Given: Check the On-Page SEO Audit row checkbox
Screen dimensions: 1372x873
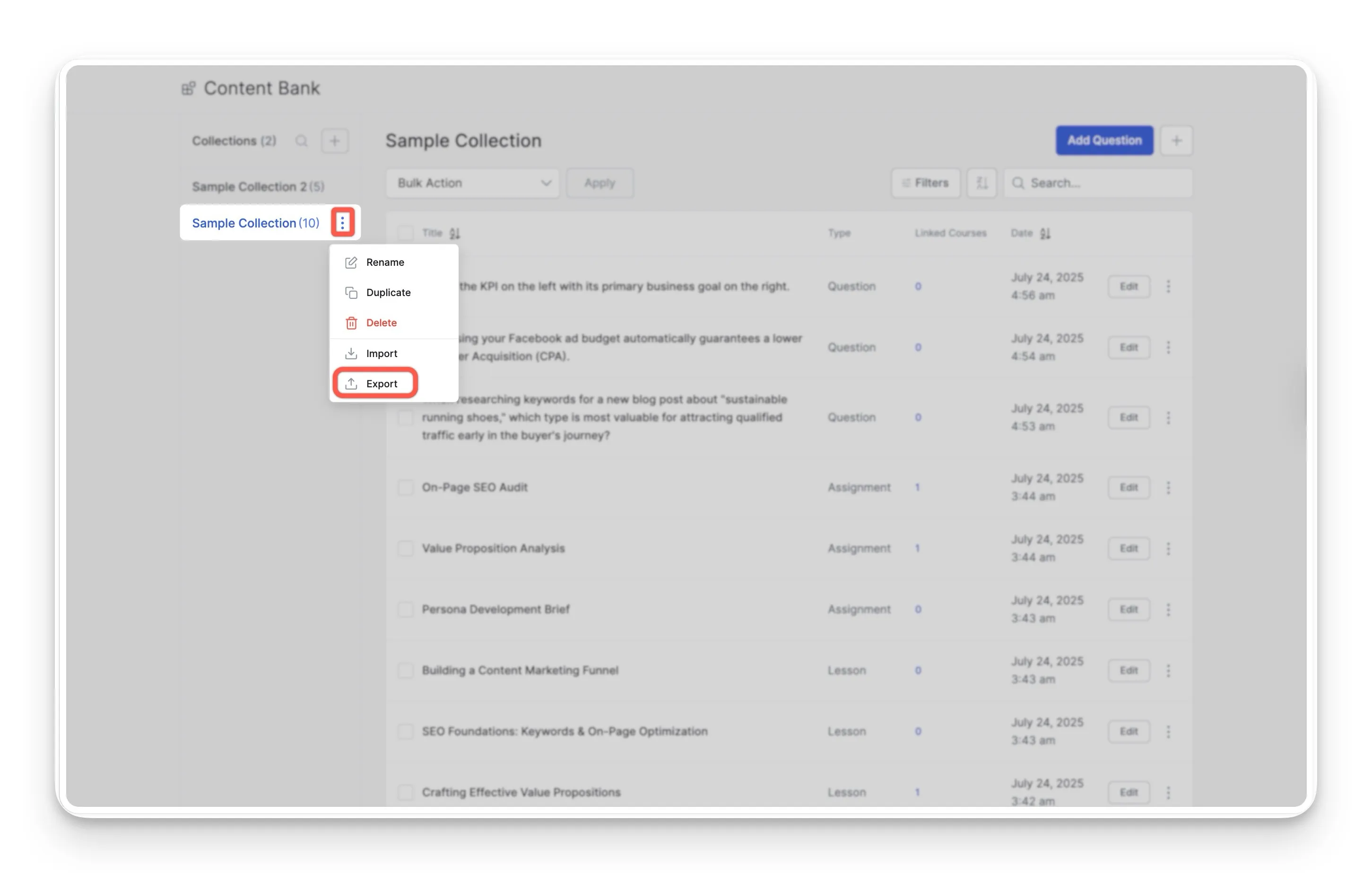Looking at the screenshot, I should coord(405,488).
